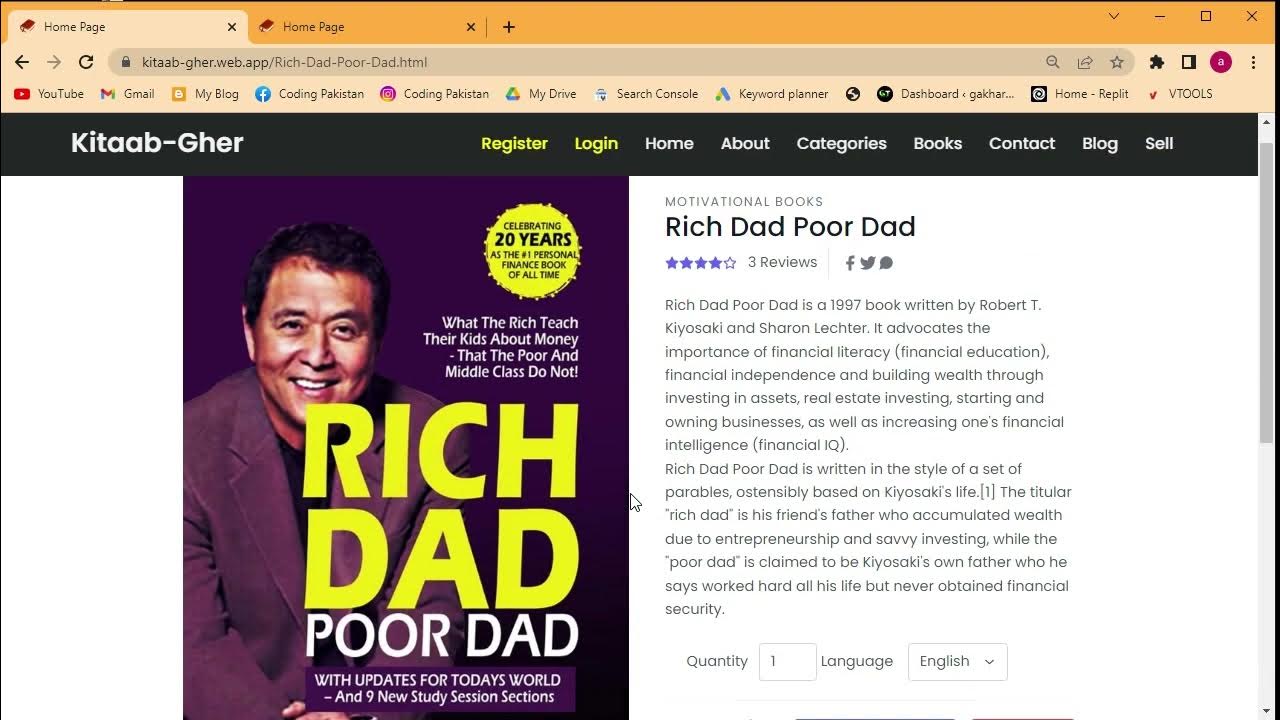The image size is (1280, 720).
Task: Open the About page
Action: [745, 144]
